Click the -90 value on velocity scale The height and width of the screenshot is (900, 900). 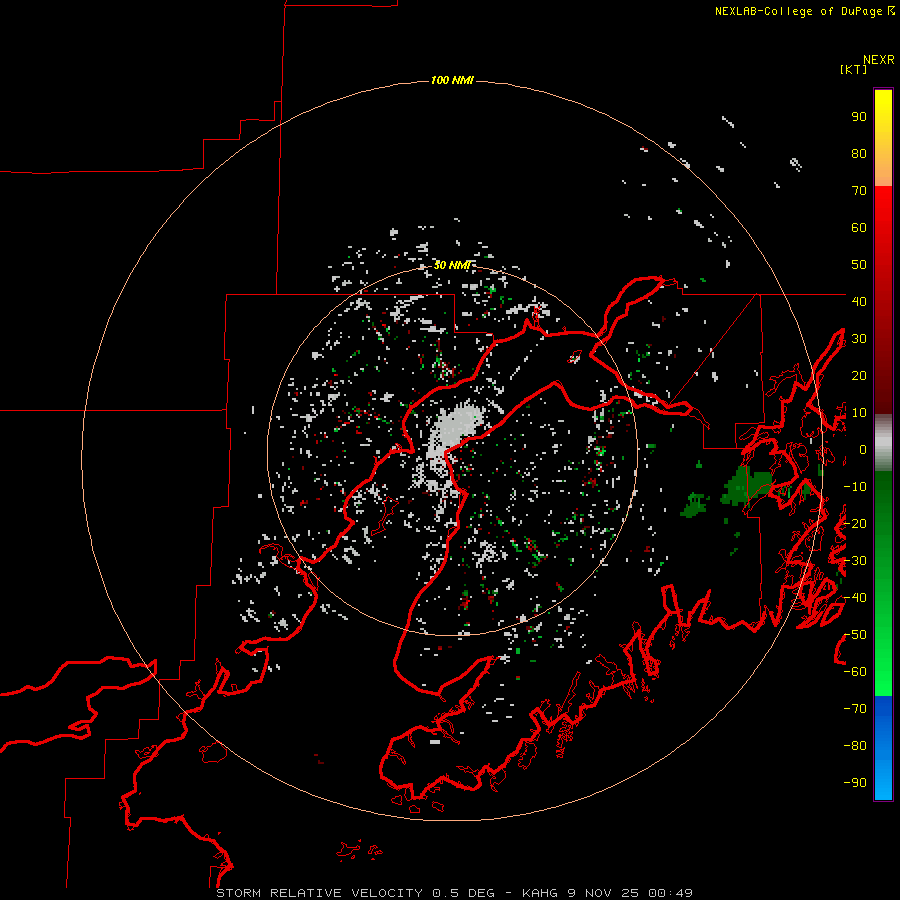click(x=855, y=782)
